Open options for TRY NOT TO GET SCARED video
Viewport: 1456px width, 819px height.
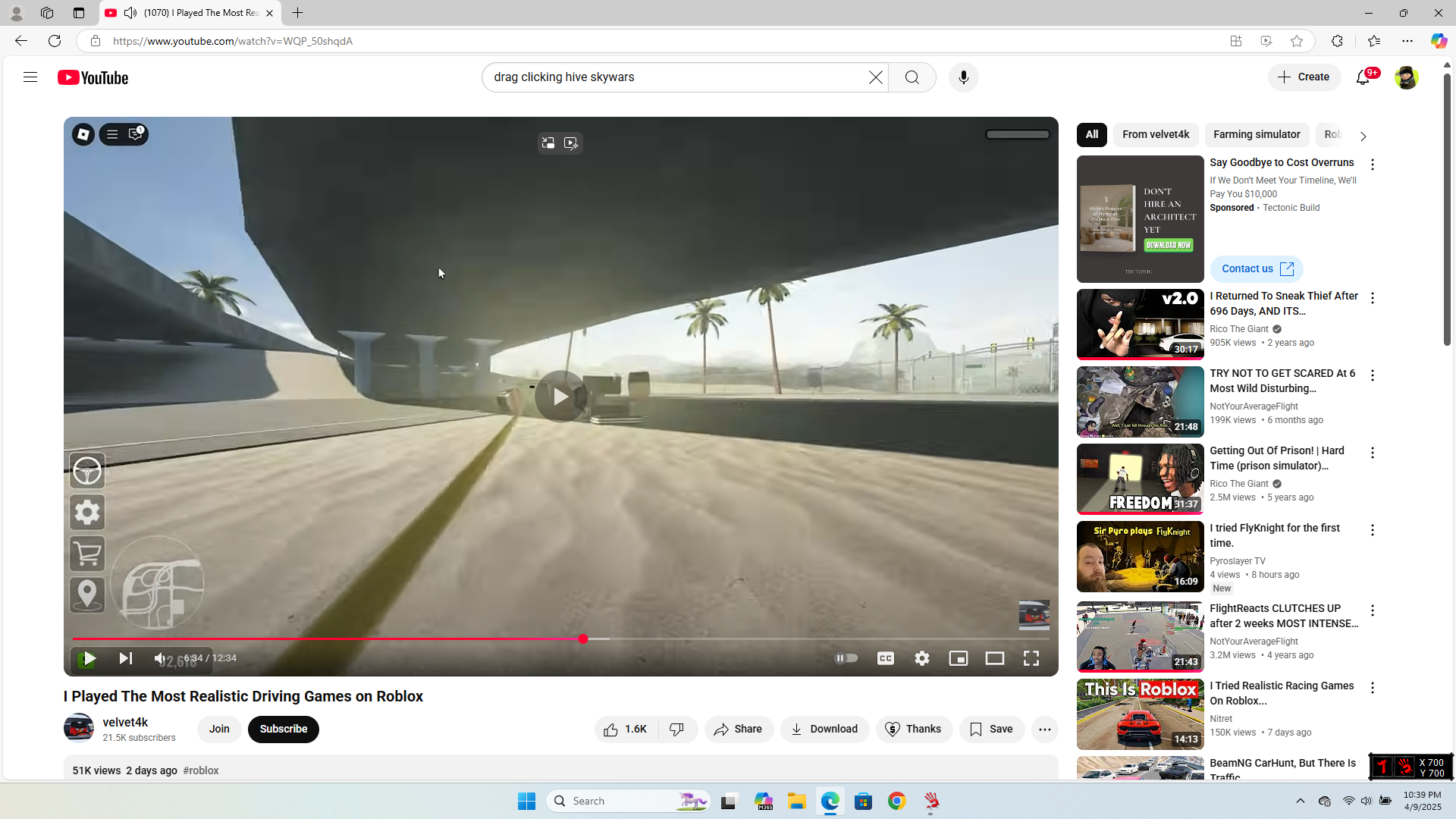click(x=1373, y=375)
